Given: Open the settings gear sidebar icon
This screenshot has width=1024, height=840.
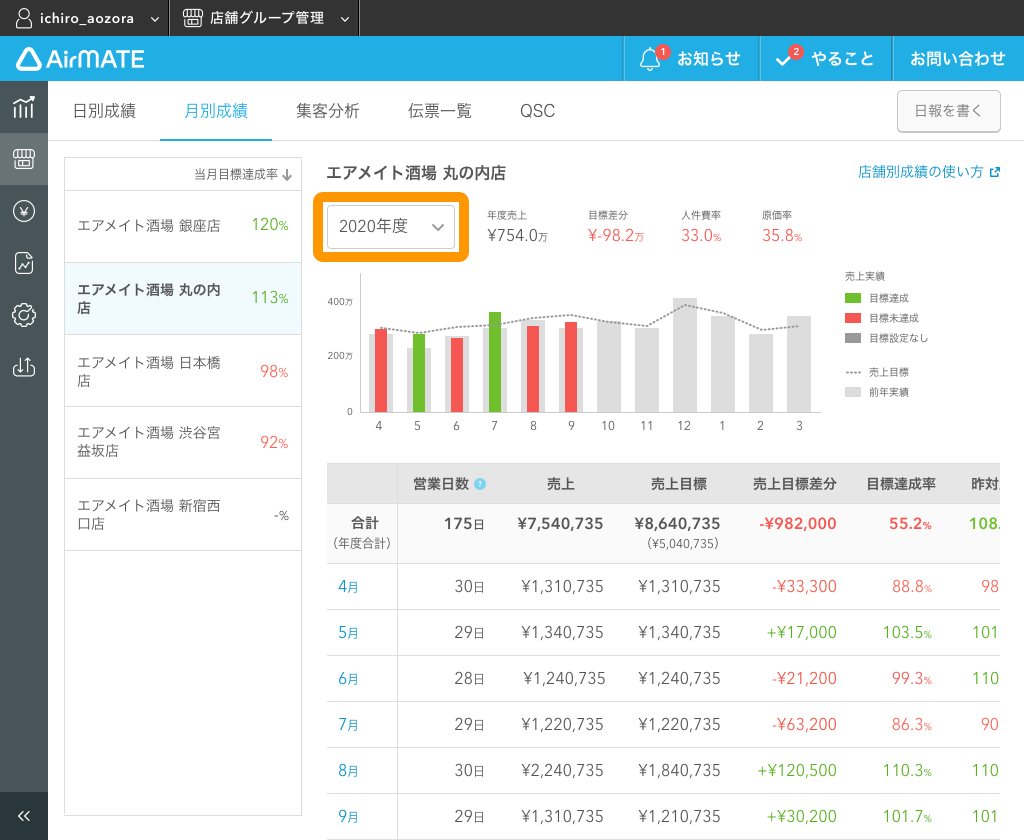Looking at the screenshot, I should tap(24, 315).
